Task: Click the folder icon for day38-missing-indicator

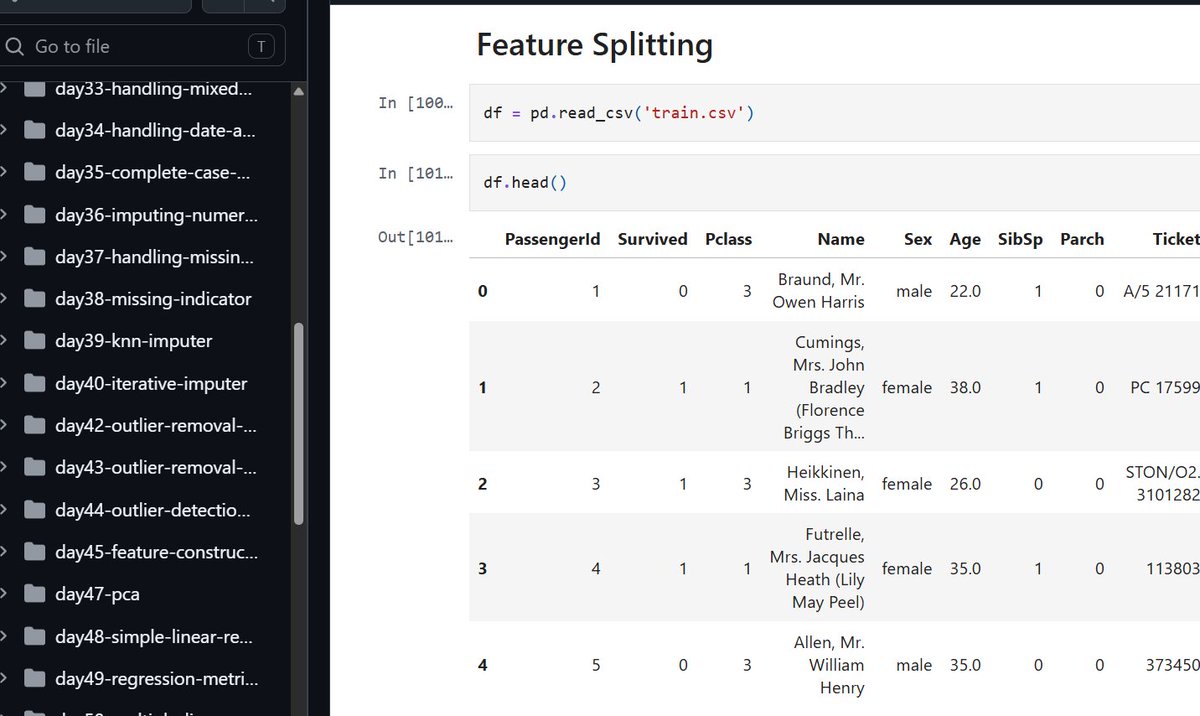Action: click(35, 299)
